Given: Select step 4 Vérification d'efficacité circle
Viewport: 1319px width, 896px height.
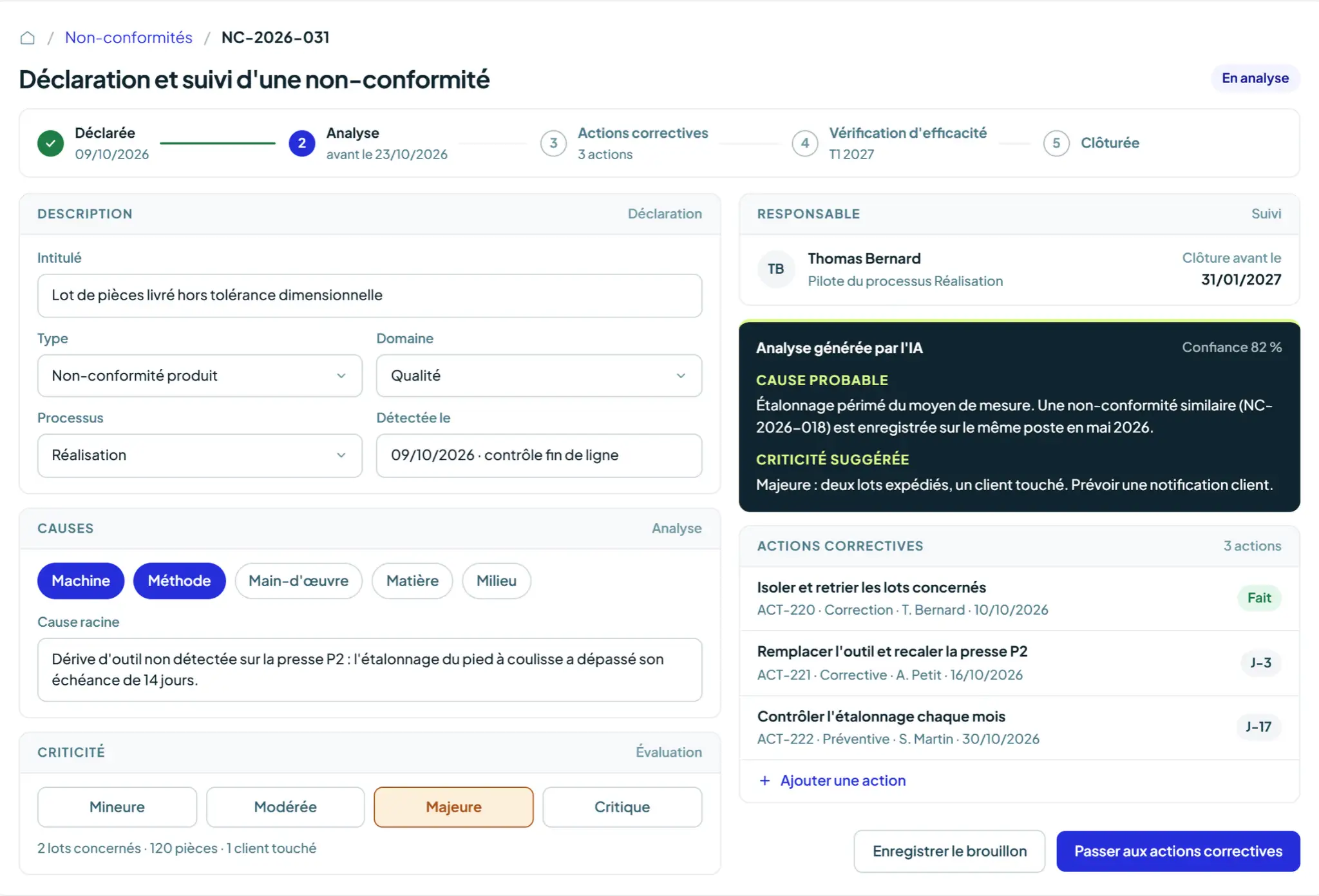Looking at the screenshot, I should 804,143.
